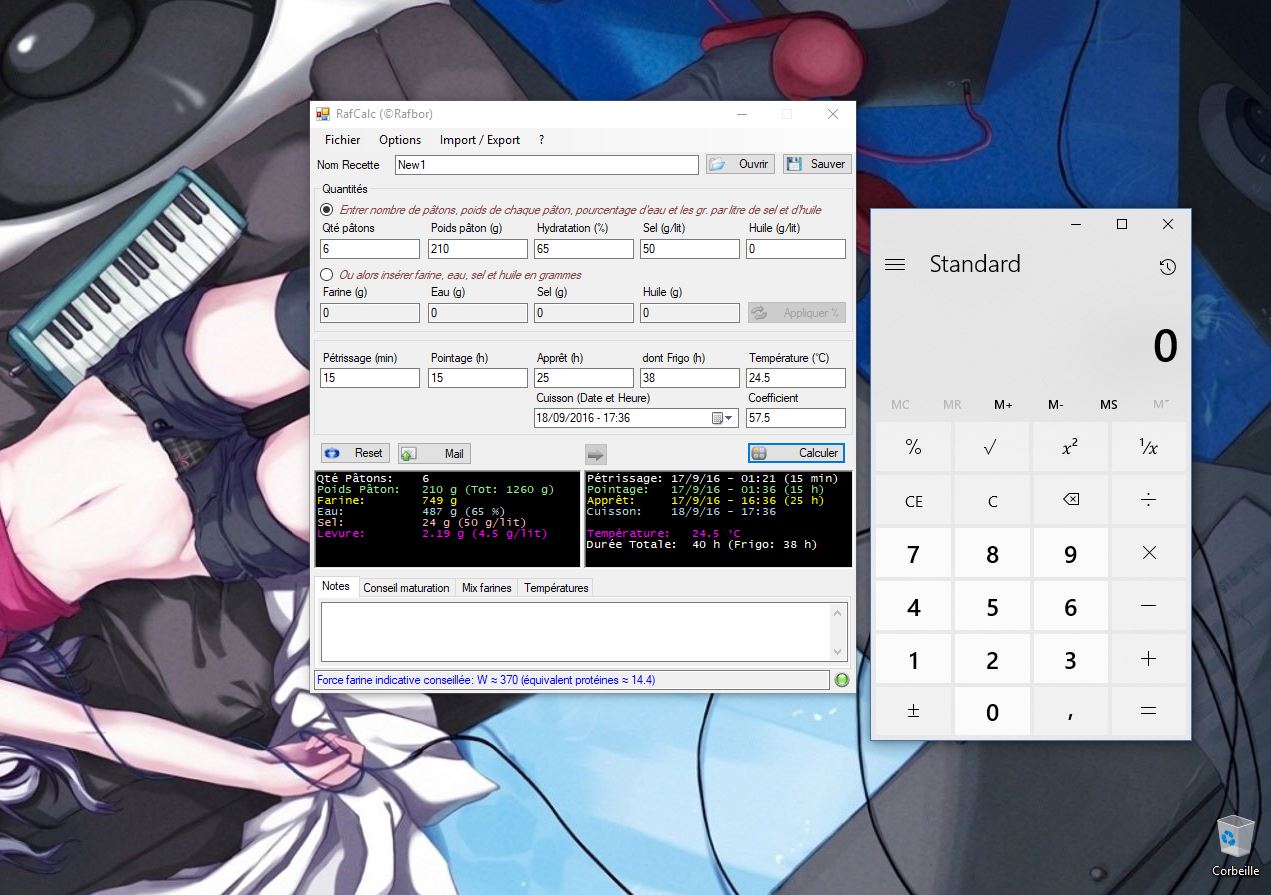
Task: Click the Qté pâtons input field
Action: pos(370,249)
